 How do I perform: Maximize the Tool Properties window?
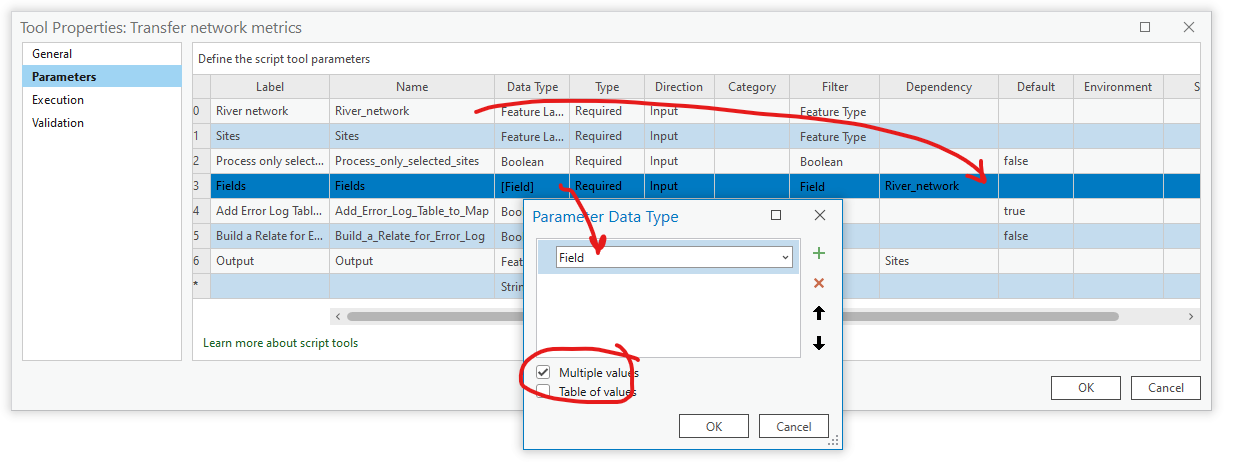[1145, 28]
